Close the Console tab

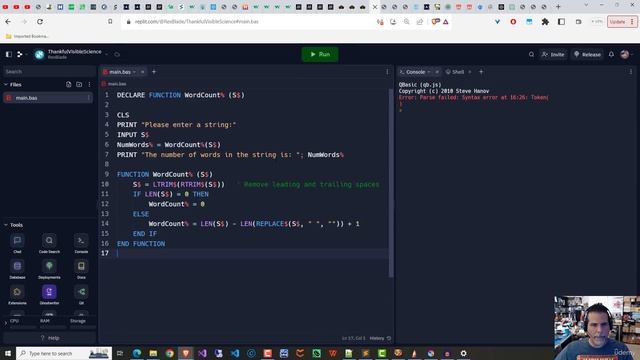437,72
